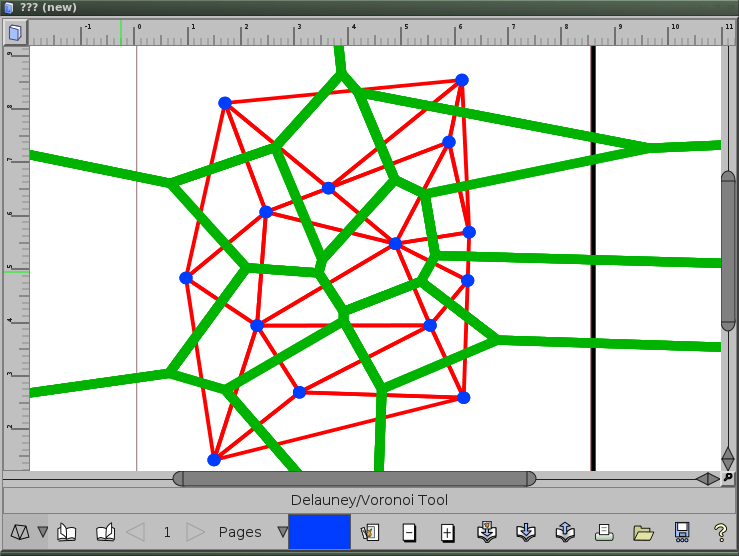This screenshot has height=556, width=739.
Task: Click the plus zoom in button
Action: 447,532
